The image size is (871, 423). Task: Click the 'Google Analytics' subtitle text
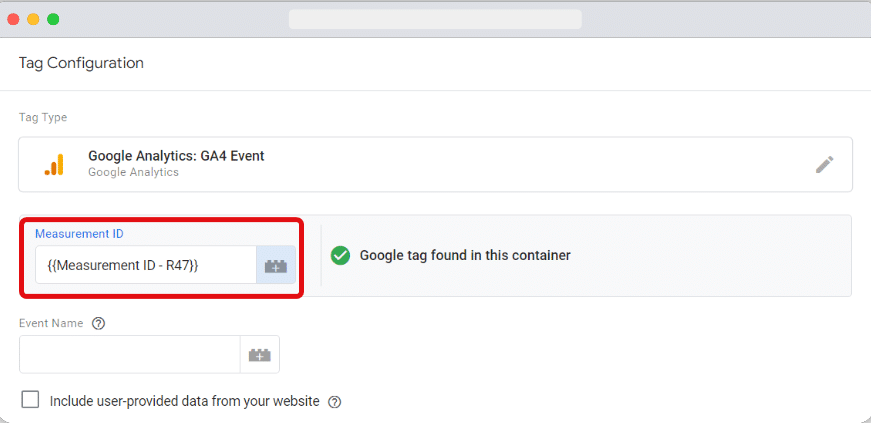(x=133, y=172)
